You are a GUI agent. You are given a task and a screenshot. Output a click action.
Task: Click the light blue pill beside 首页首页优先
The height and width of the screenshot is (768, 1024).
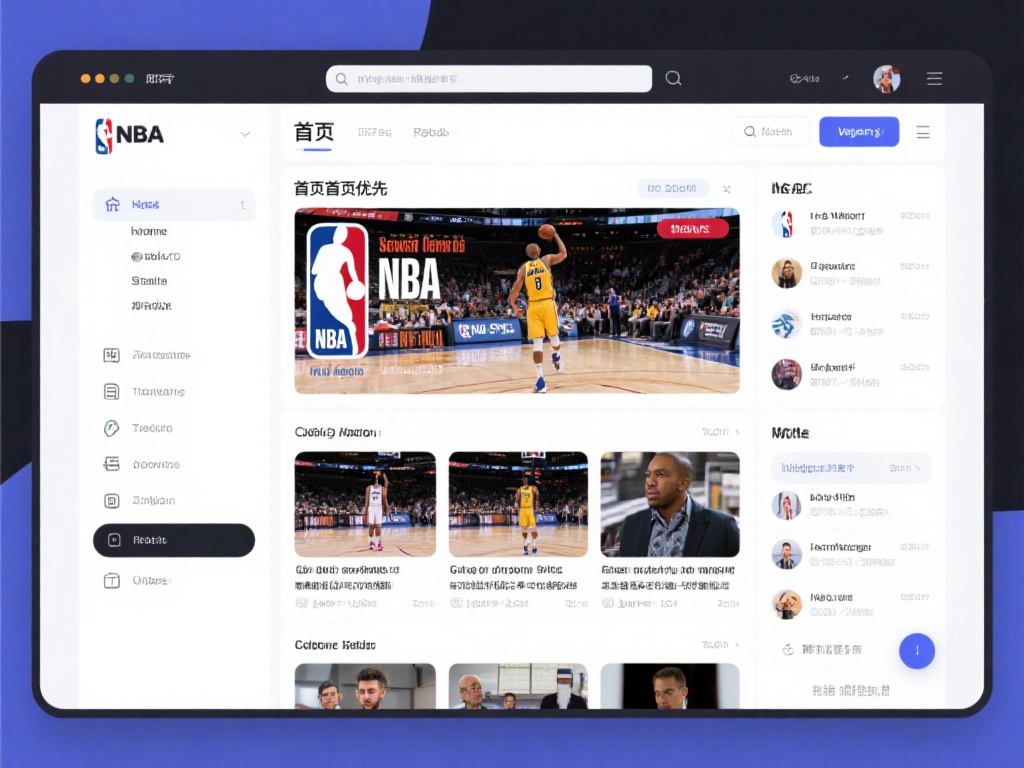(672, 188)
